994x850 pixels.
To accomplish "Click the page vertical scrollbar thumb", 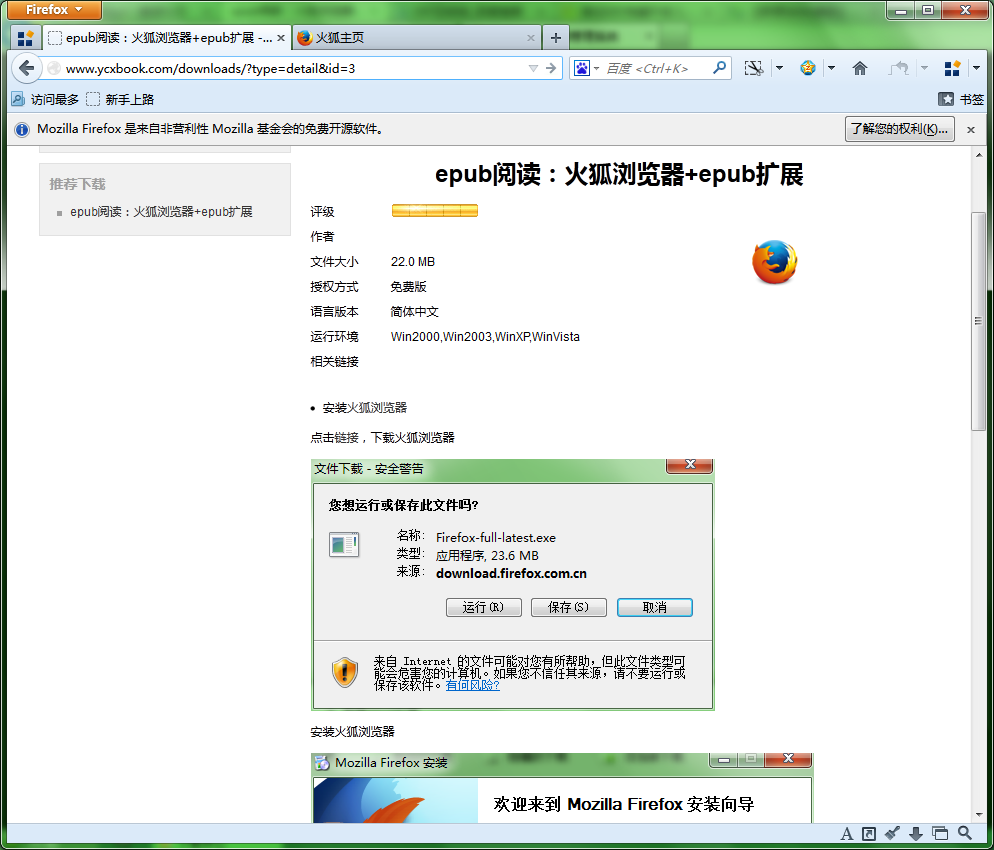I will (978, 321).
